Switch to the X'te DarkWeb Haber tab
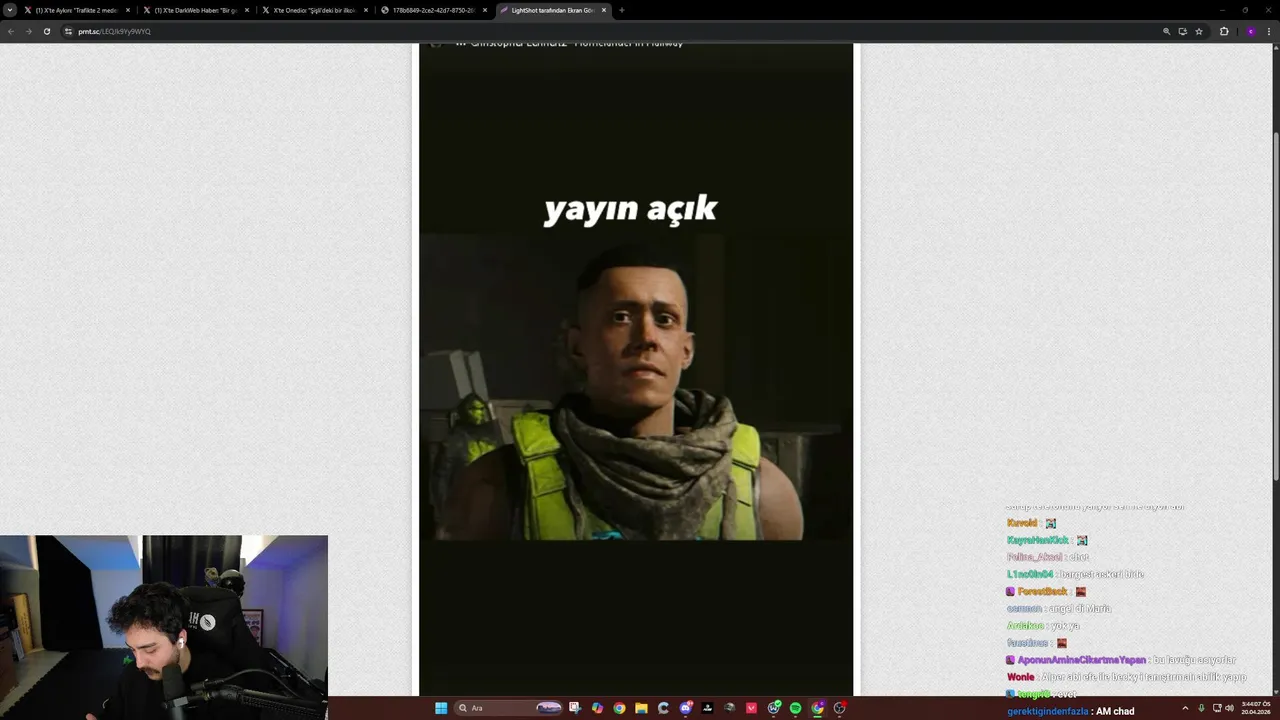 (195, 10)
